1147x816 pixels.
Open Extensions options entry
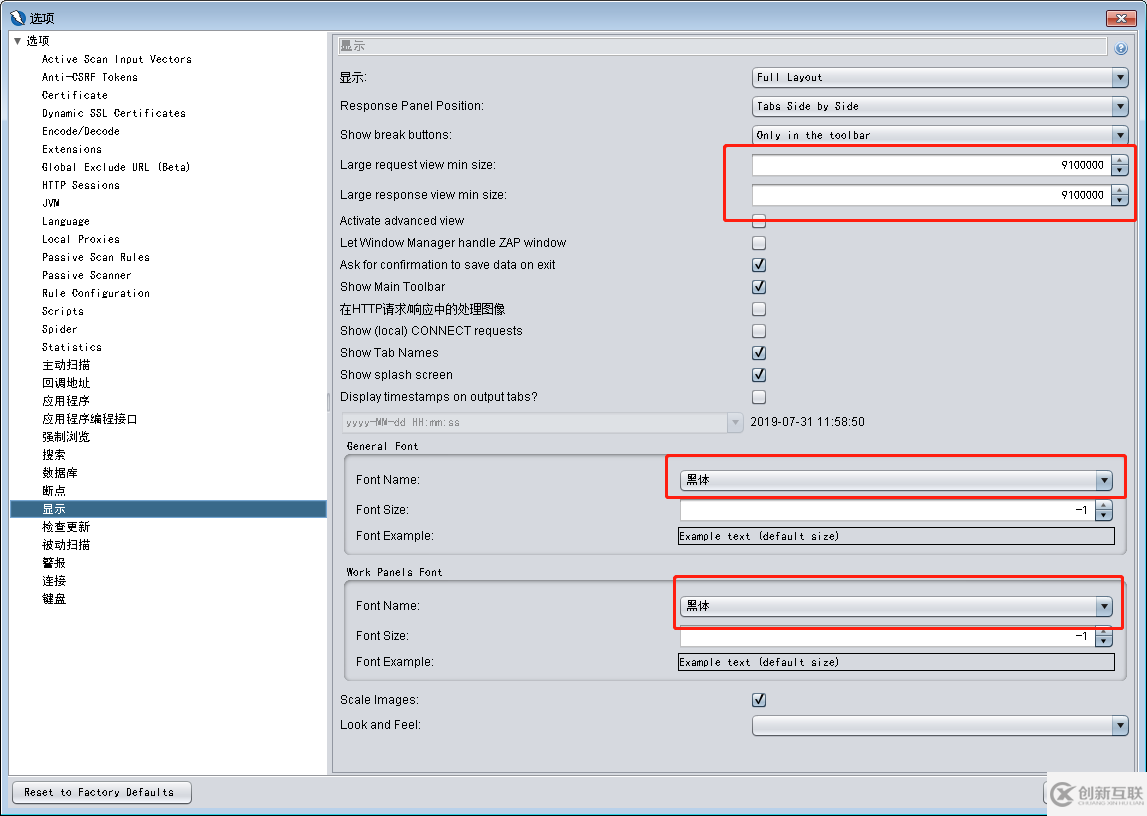point(72,149)
